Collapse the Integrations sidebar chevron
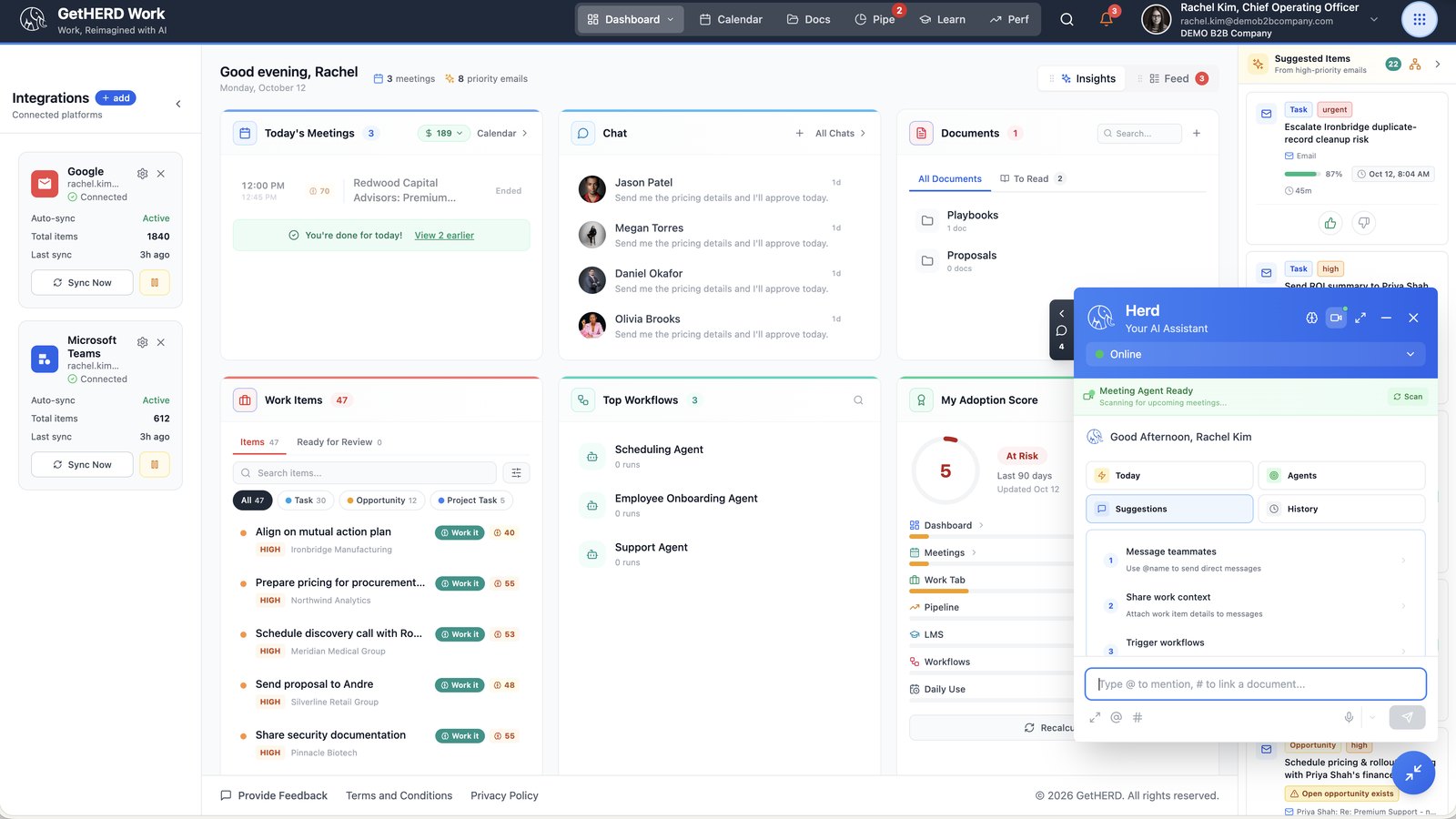Image resolution: width=1456 pixels, height=819 pixels. coord(178,104)
